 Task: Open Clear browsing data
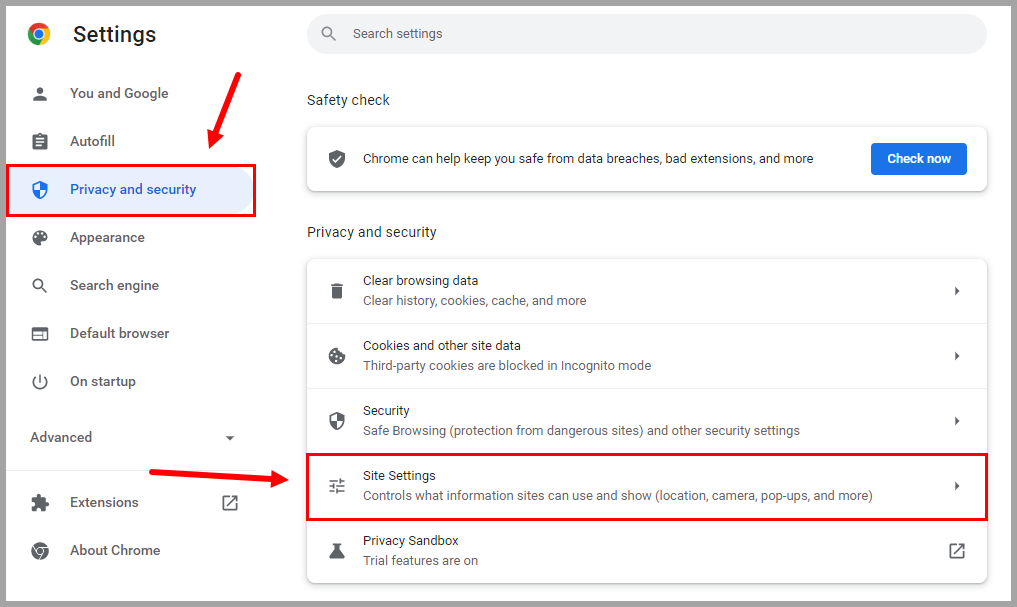(x=647, y=291)
